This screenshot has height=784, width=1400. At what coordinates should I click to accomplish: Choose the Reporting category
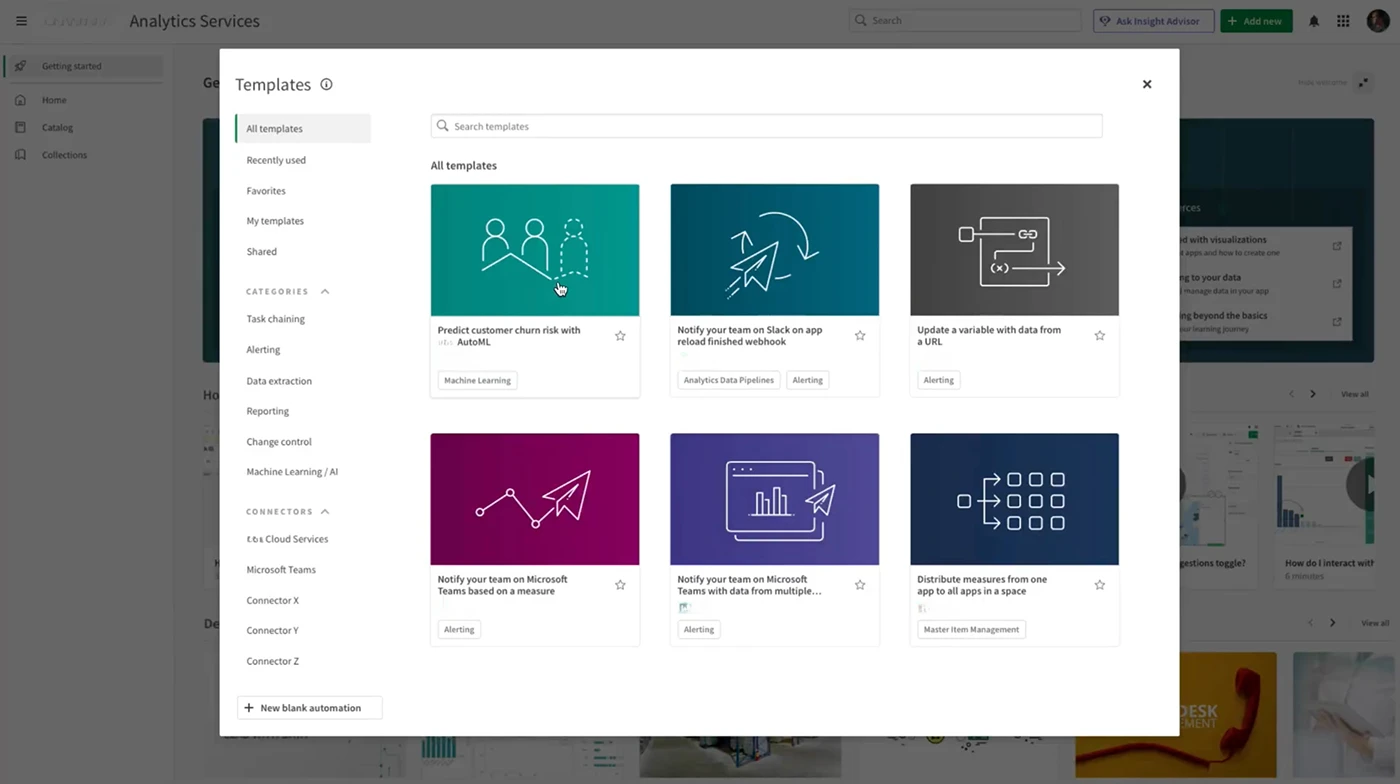268,411
